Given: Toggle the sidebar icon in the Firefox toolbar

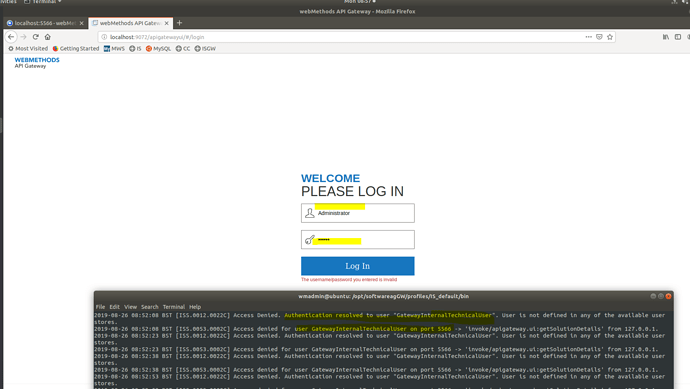Looking at the screenshot, I should [678, 37].
